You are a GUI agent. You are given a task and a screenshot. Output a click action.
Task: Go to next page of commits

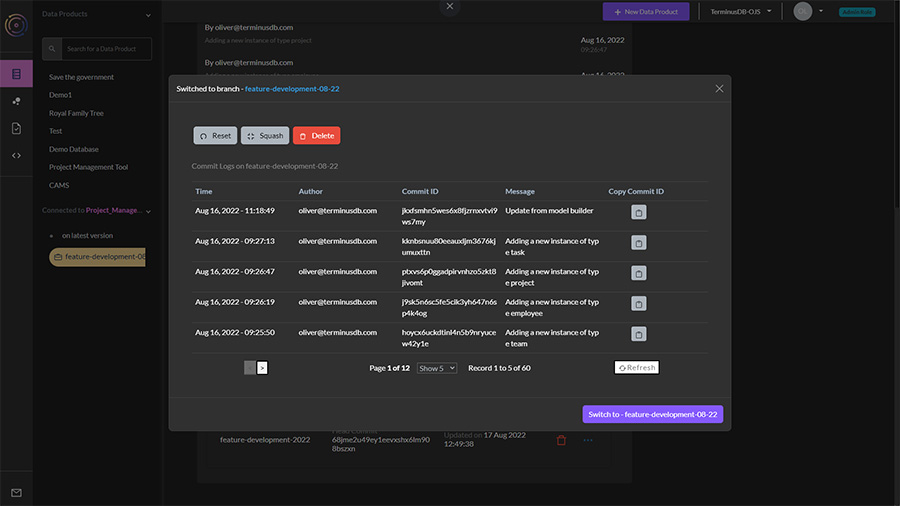point(262,368)
